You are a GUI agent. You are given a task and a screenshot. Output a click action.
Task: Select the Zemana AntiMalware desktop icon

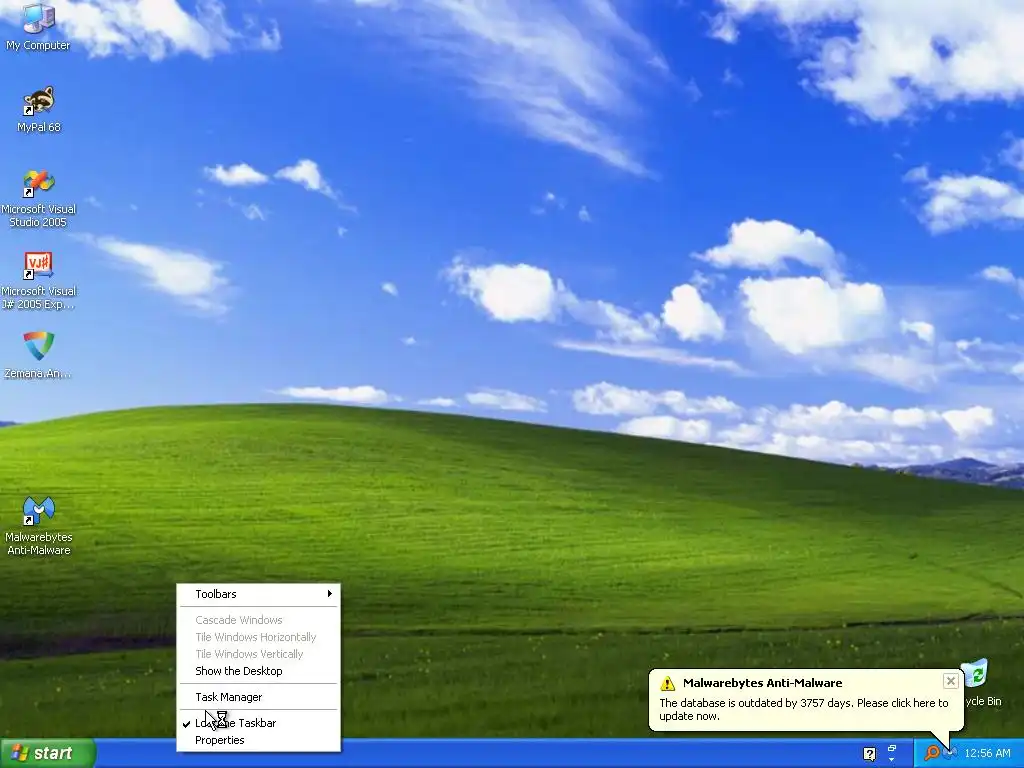[x=38, y=355]
